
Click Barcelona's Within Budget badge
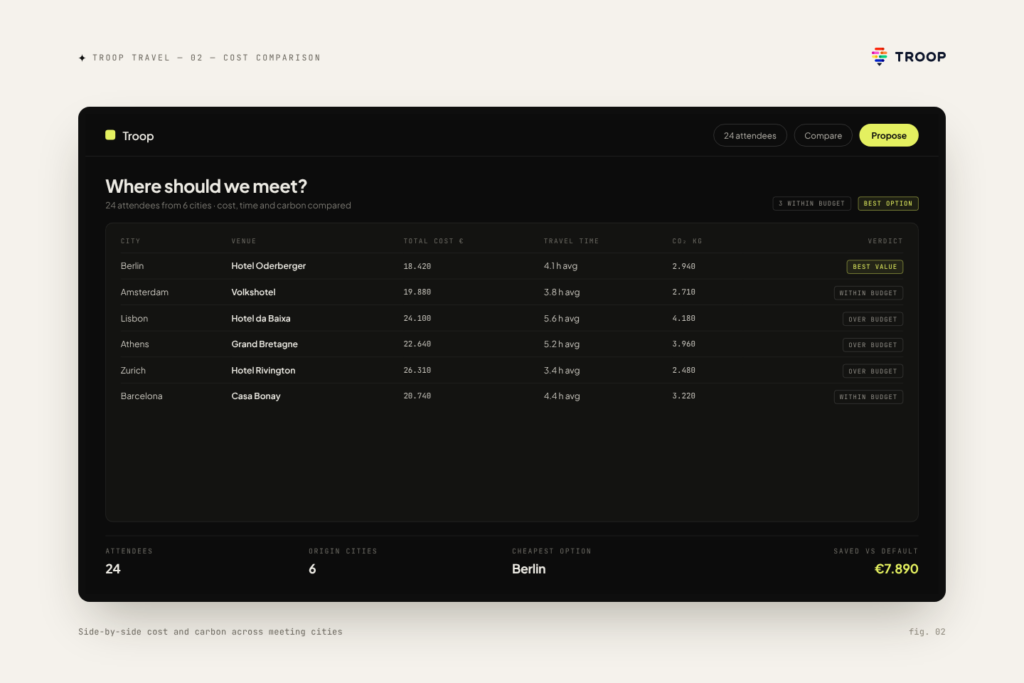[869, 397]
